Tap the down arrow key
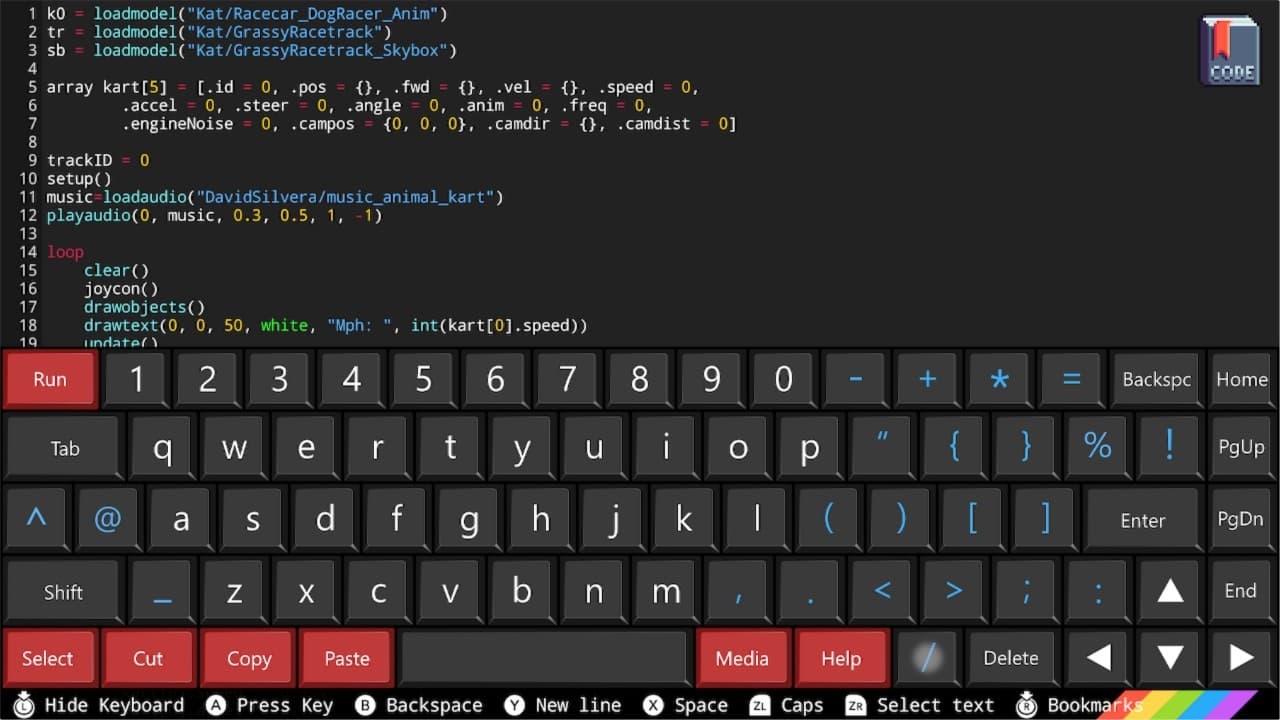The height and width of the screenshot is (720, 1280). point(1170,657)
